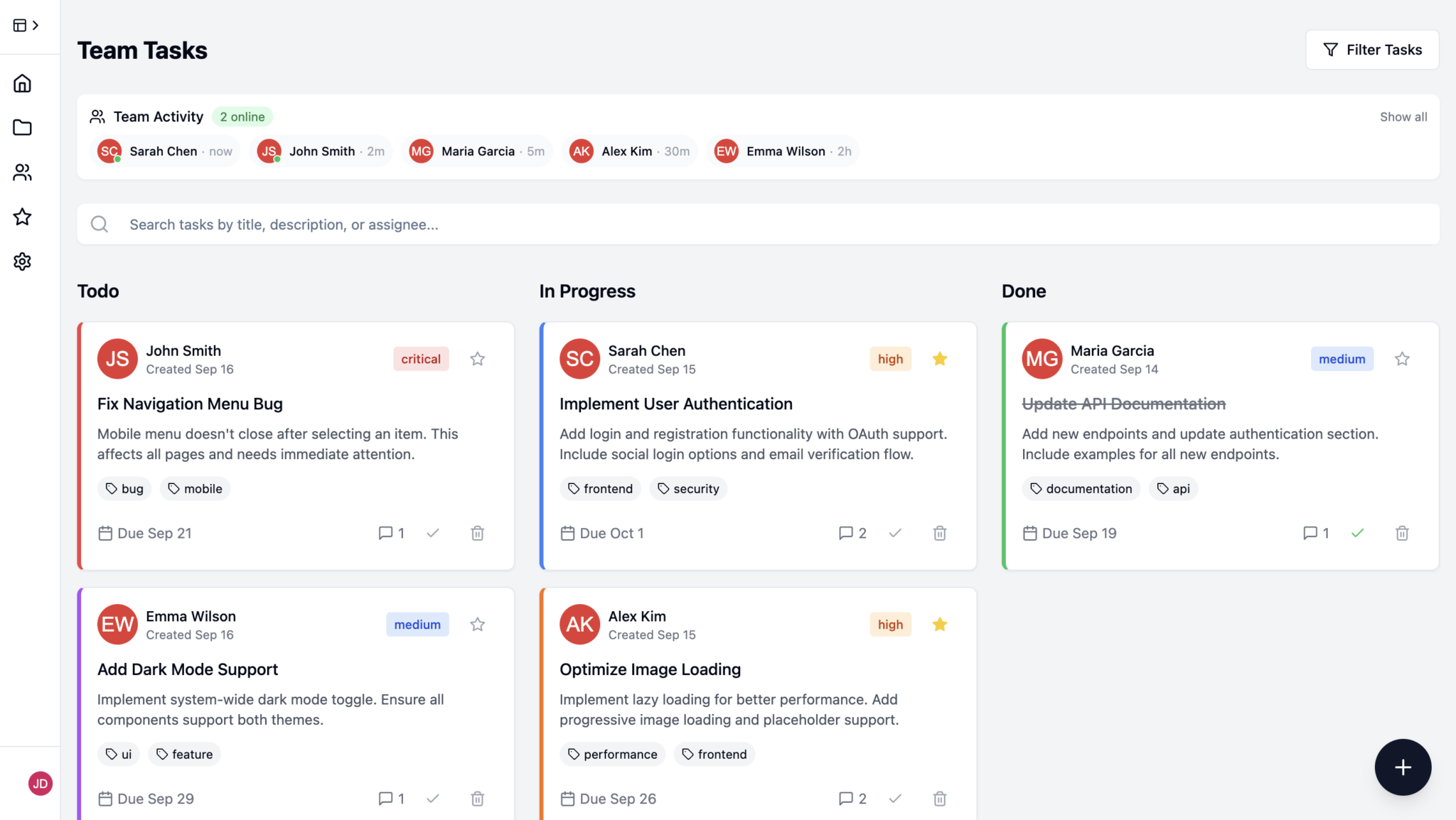
Task: Delete Optimize Image Loading via trash icon
Action: [939, 798]
